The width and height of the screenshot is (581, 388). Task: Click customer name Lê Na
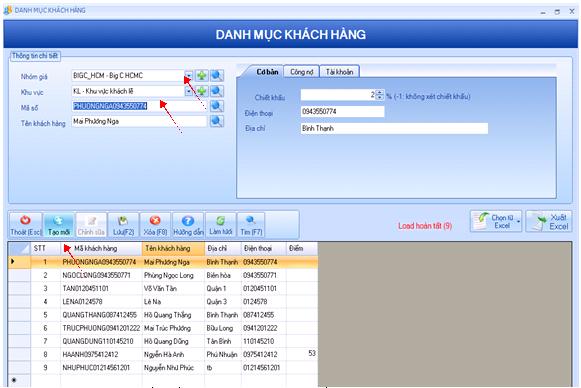(152, 302)
